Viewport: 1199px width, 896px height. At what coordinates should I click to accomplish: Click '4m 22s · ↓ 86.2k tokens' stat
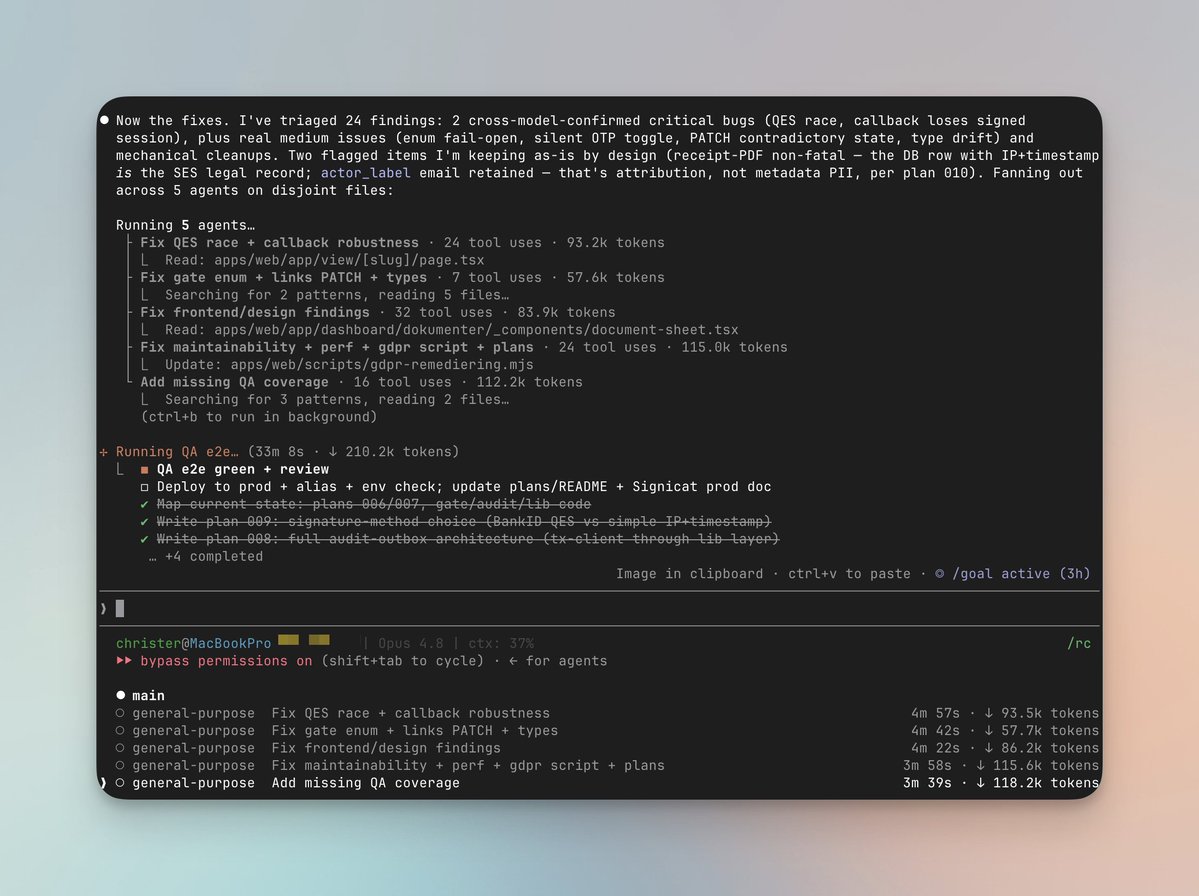pyautogui.click(x=1005, y=748)
